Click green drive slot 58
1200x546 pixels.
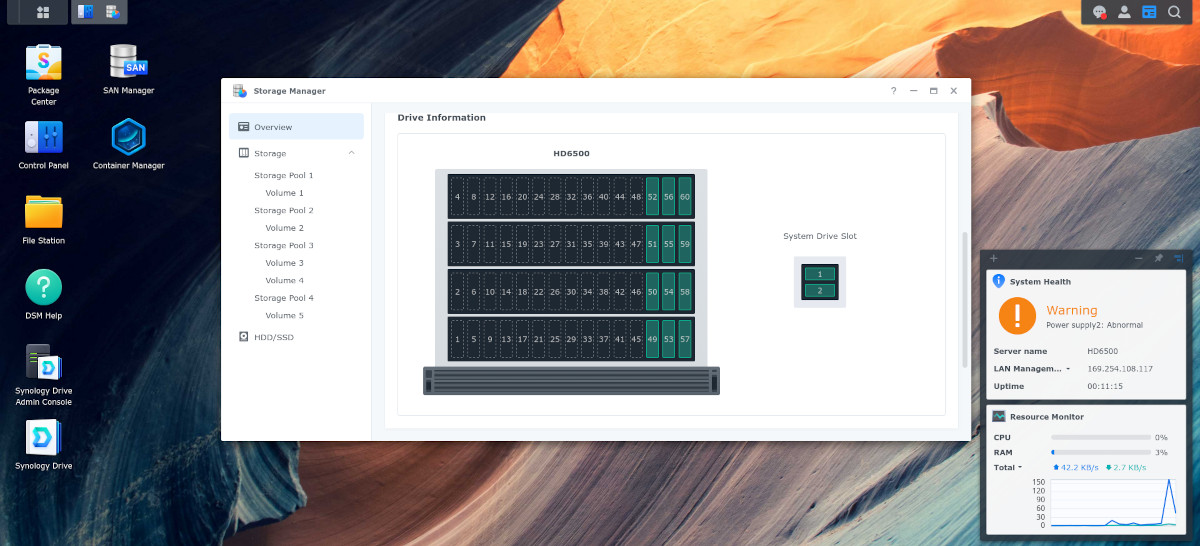click(685, 291)
